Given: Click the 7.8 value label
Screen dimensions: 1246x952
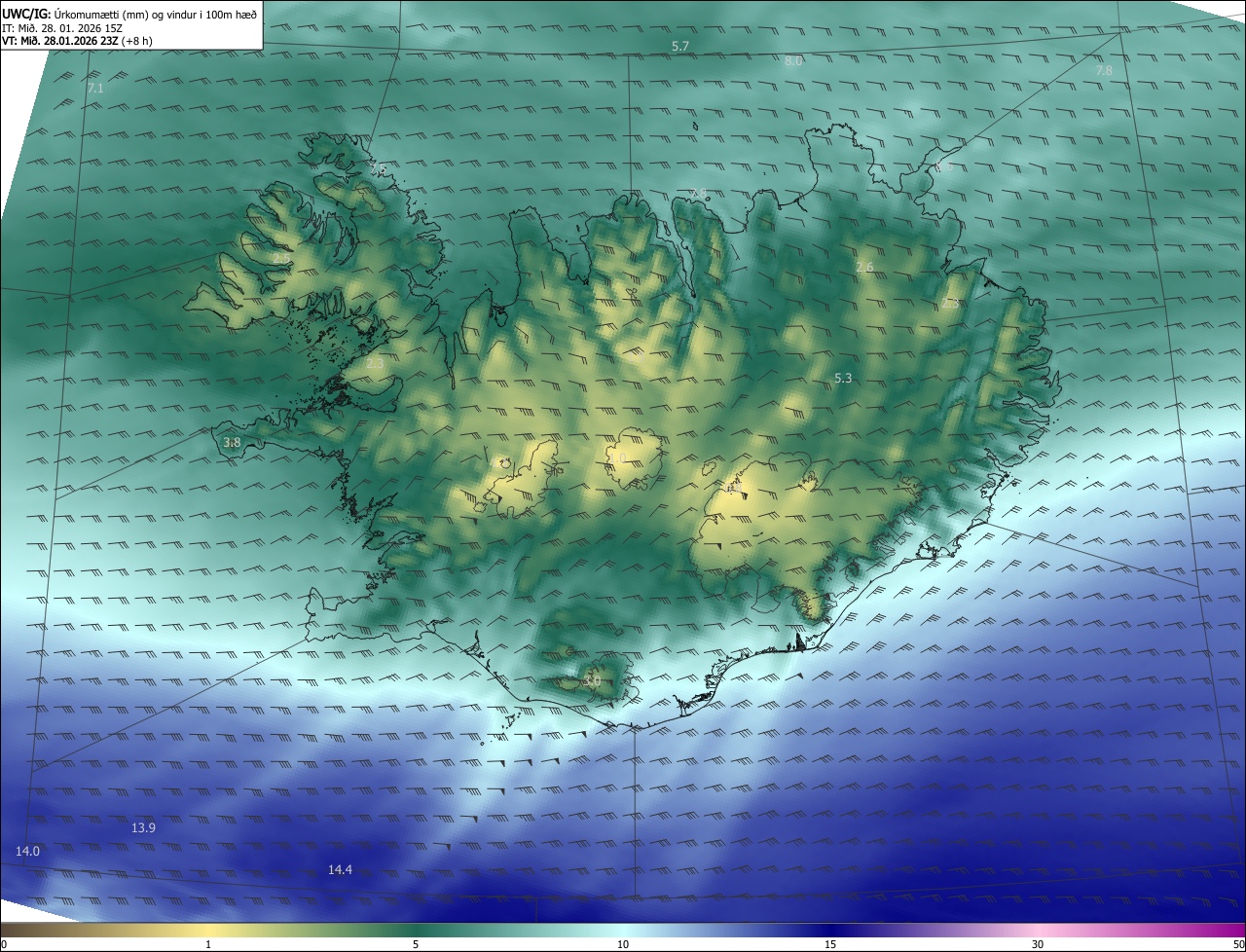Looking at the screenshot, I should 1104,71.
